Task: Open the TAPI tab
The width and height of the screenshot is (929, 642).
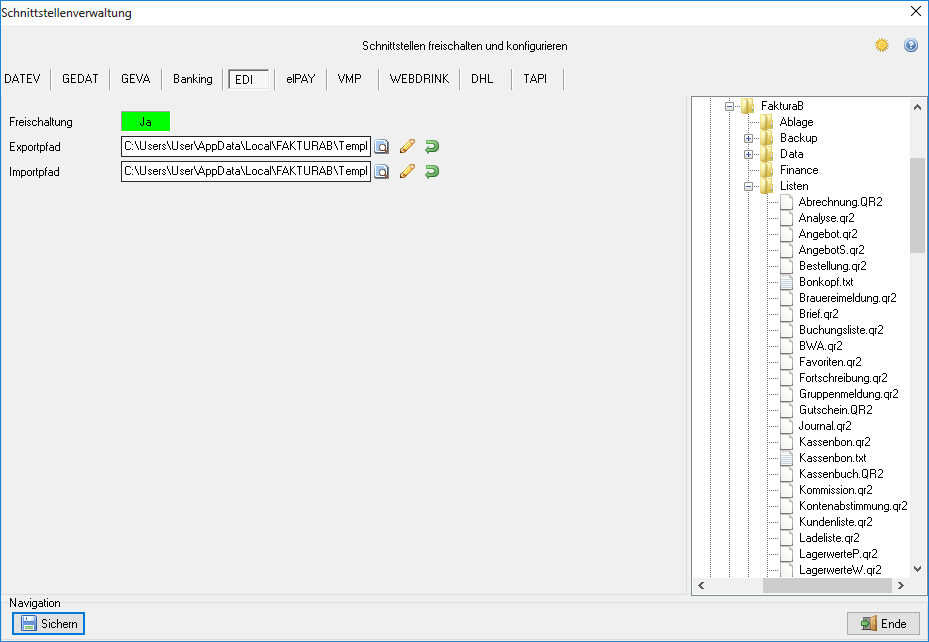Action: point(535,79)
